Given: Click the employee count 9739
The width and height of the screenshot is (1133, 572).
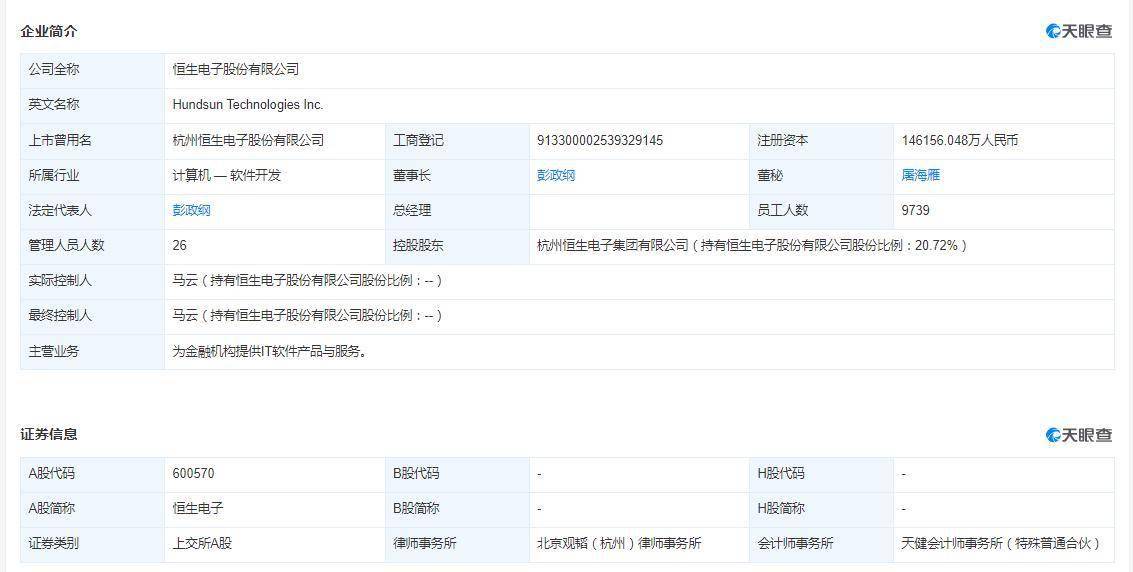Looking at the screenshot, I should click(x=916, y=210).
